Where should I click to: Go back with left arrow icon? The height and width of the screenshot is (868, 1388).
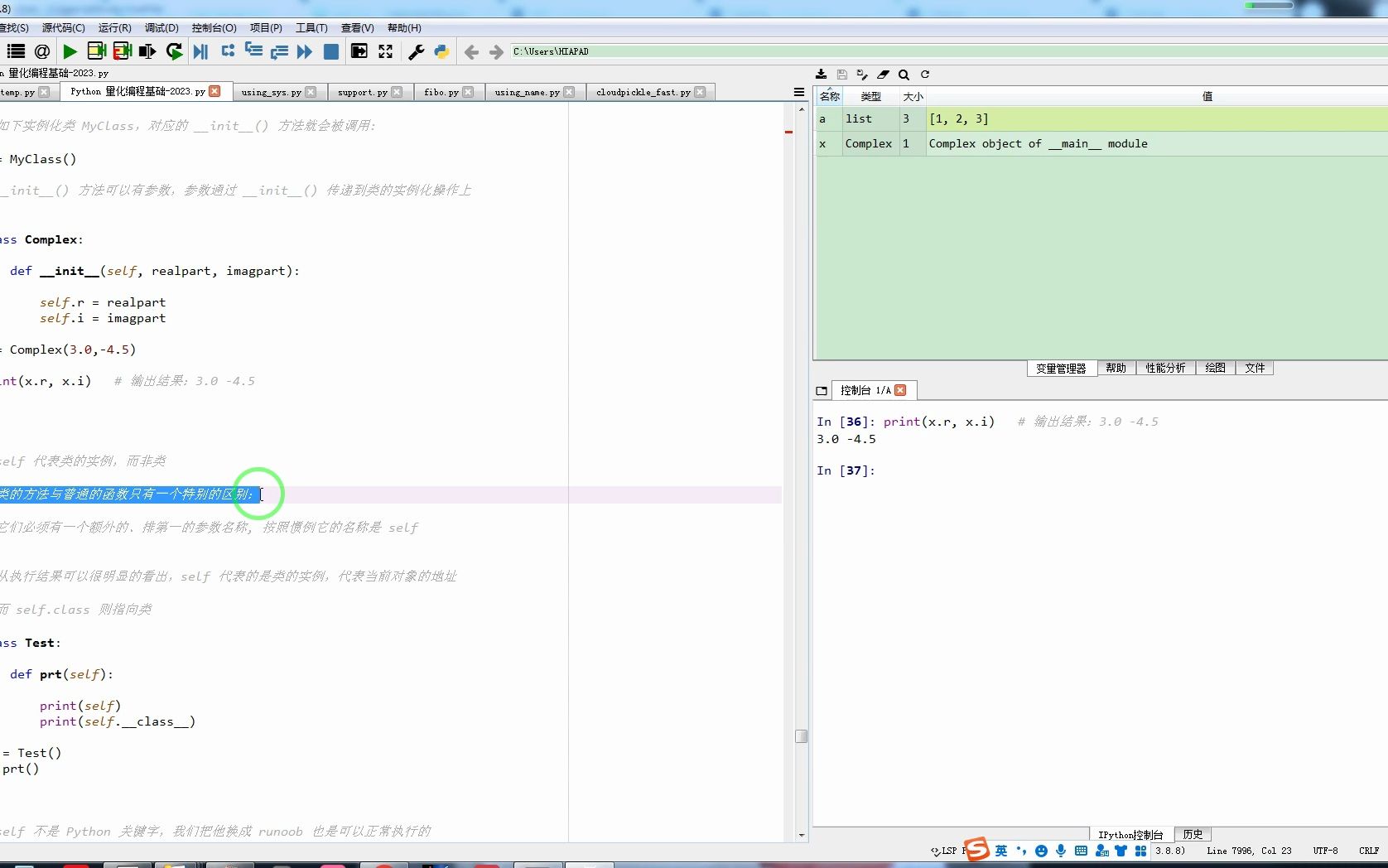pyautogui.click(x=471, y=52)
